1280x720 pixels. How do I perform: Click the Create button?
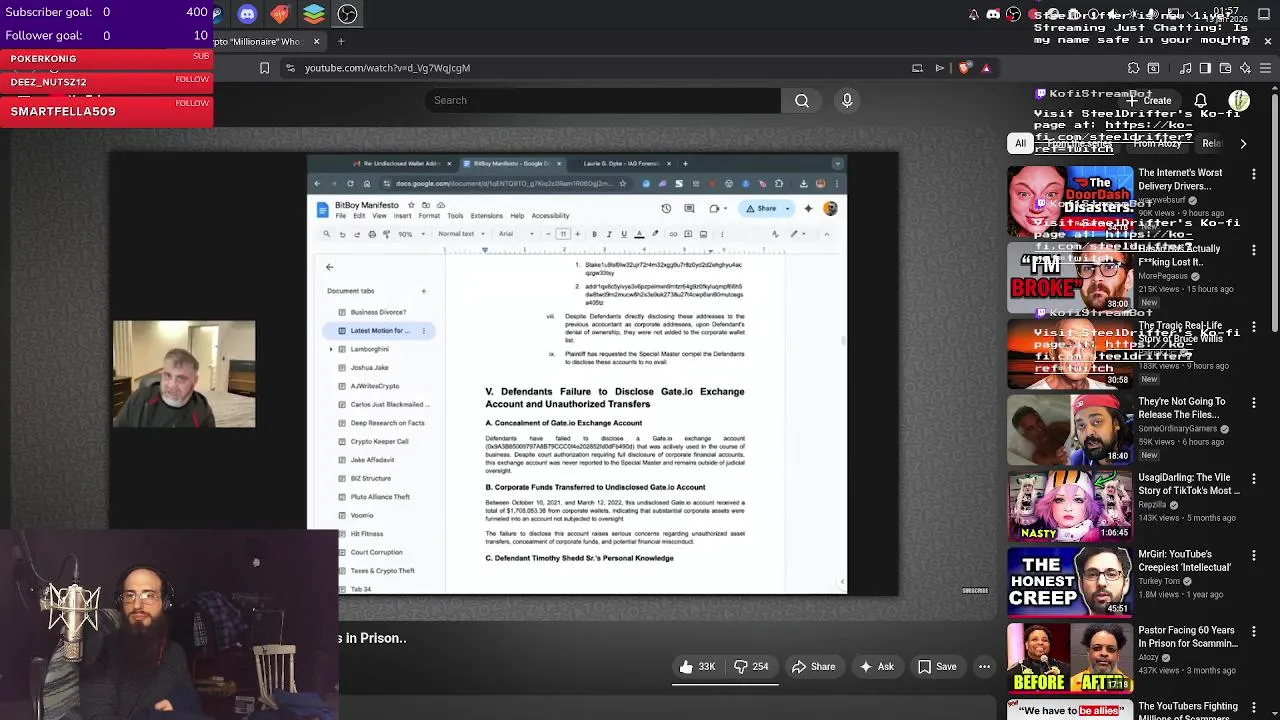[1147, 101]
